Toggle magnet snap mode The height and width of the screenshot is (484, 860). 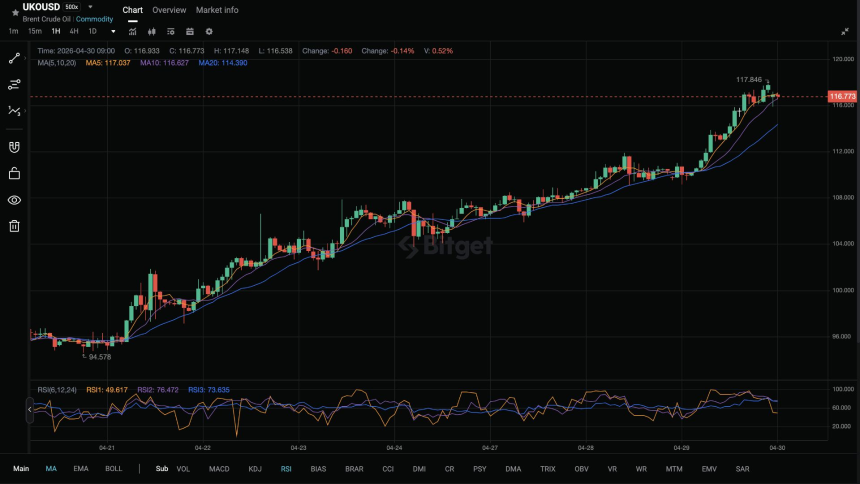point(14,147)
